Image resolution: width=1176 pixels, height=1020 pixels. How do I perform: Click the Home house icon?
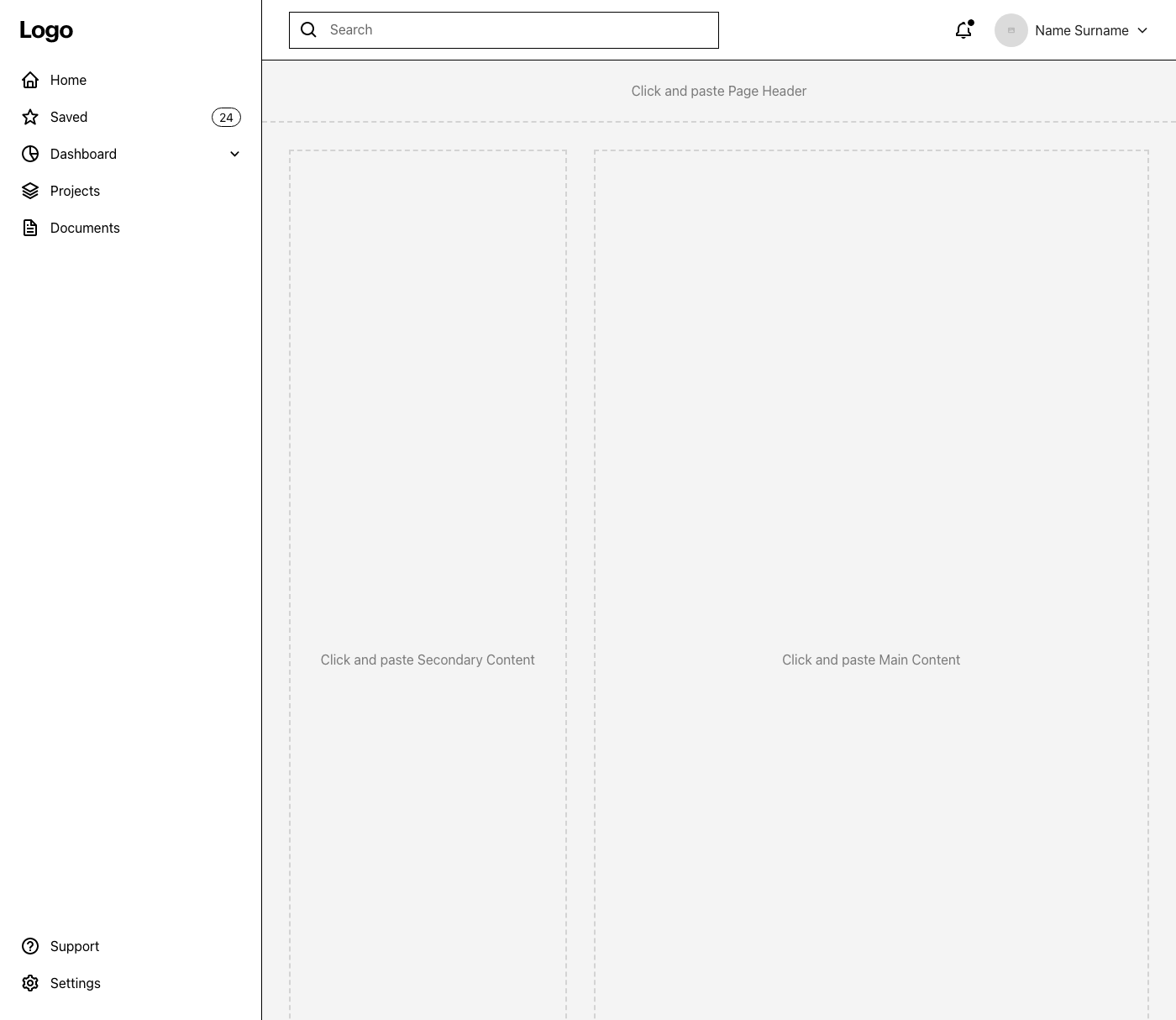pyautogui.click(x=30, y=80)
